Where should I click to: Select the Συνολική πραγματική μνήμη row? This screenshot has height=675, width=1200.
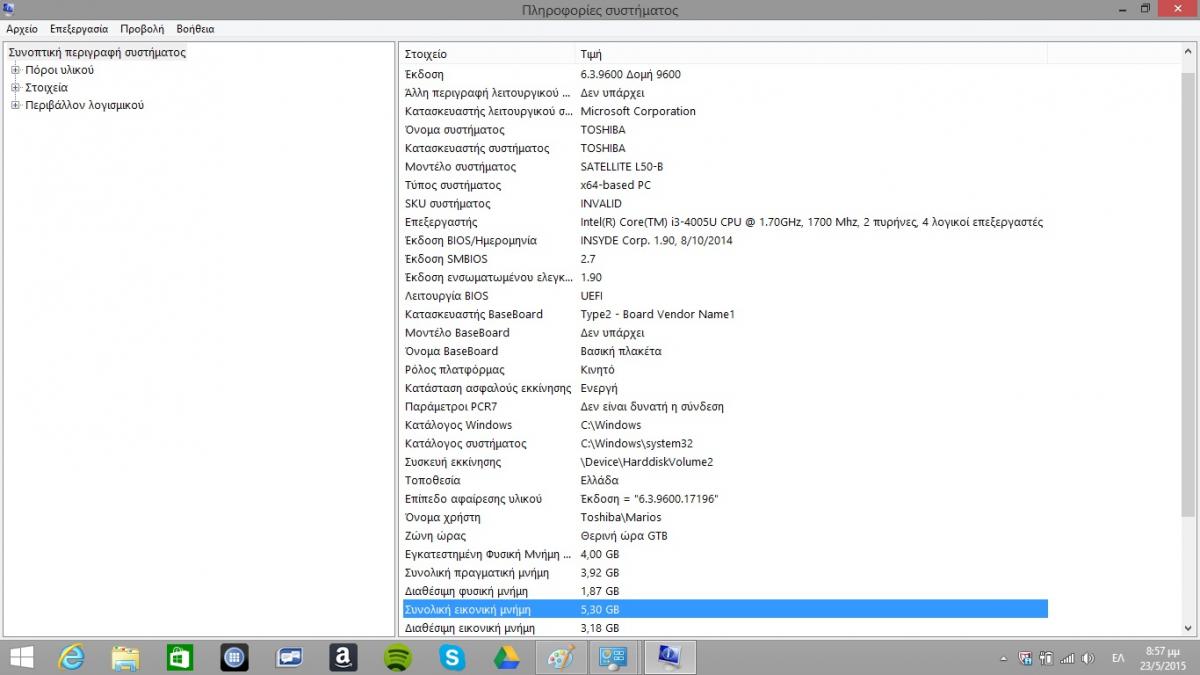(725, 573)
